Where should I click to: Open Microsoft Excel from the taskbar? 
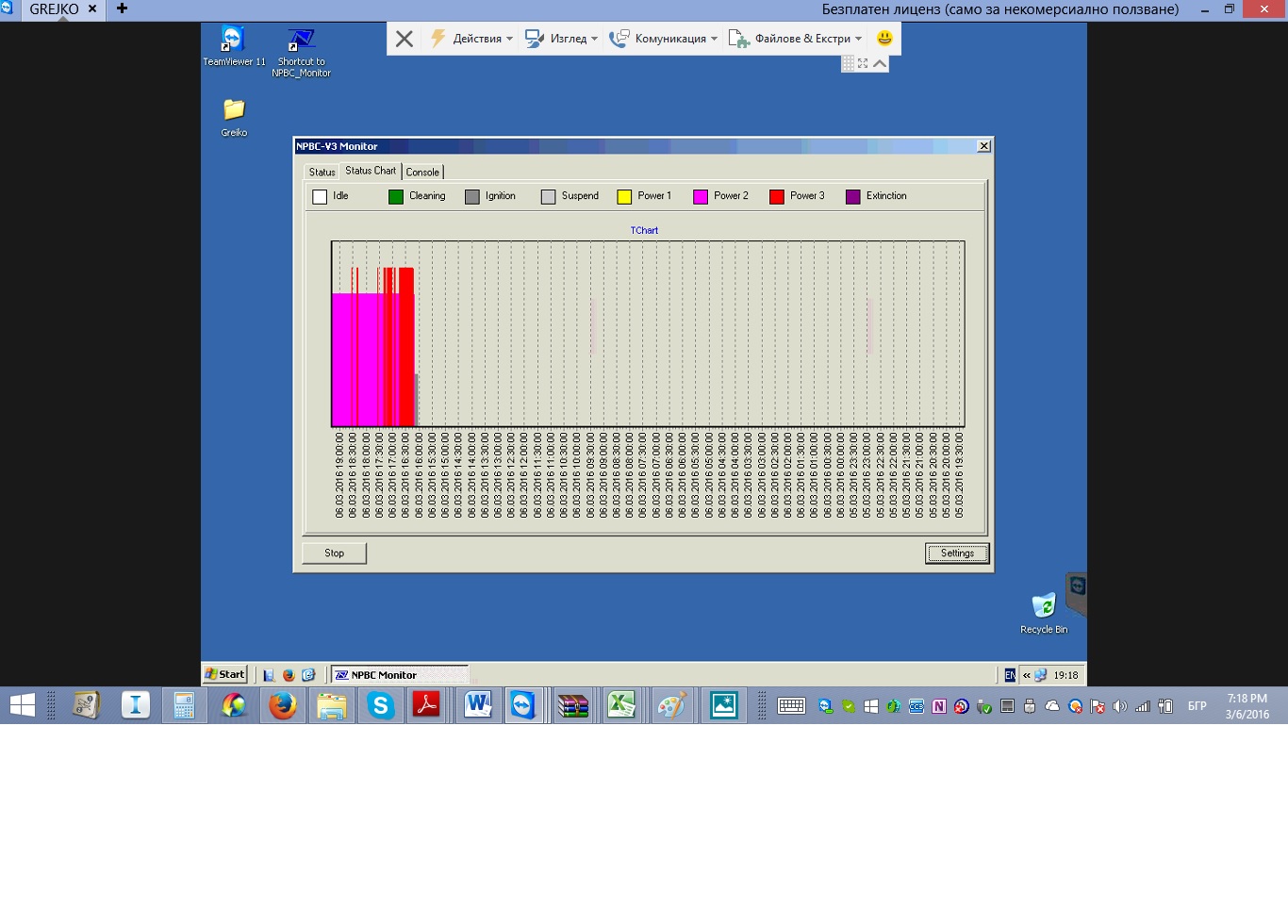pyautogui.click(x=621, y=705)
